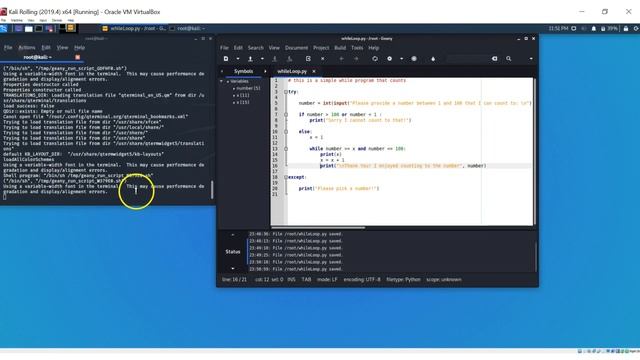This screenshot has width=640, height=360.
Task: Click the Run/Execute icon in Geany toolbar
Action: (414, 59)
